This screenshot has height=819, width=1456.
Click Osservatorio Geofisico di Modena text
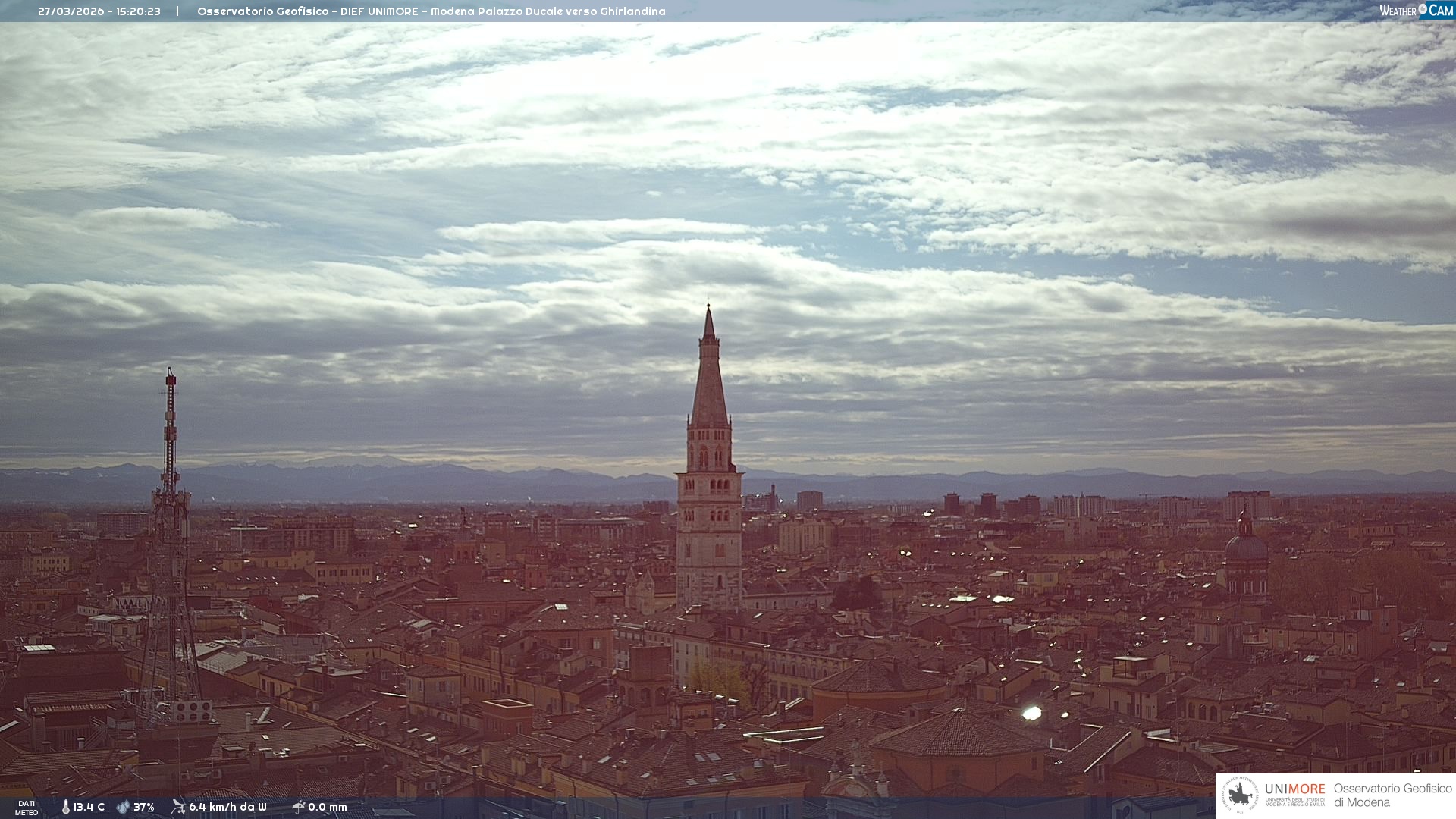[1392, 795]
